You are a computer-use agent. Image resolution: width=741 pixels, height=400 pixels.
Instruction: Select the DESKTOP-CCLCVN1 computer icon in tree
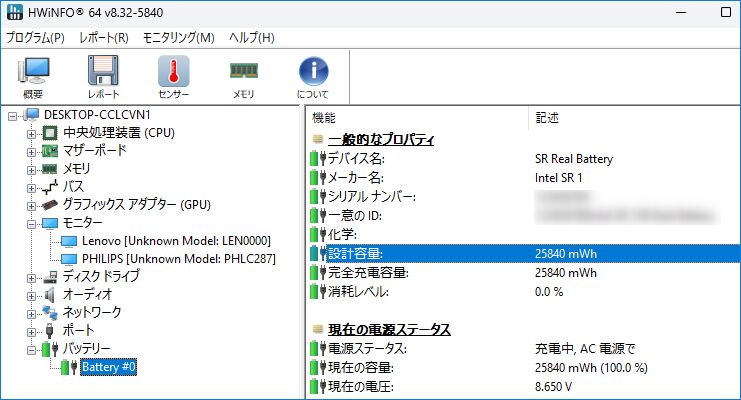(x=32, y=115)
